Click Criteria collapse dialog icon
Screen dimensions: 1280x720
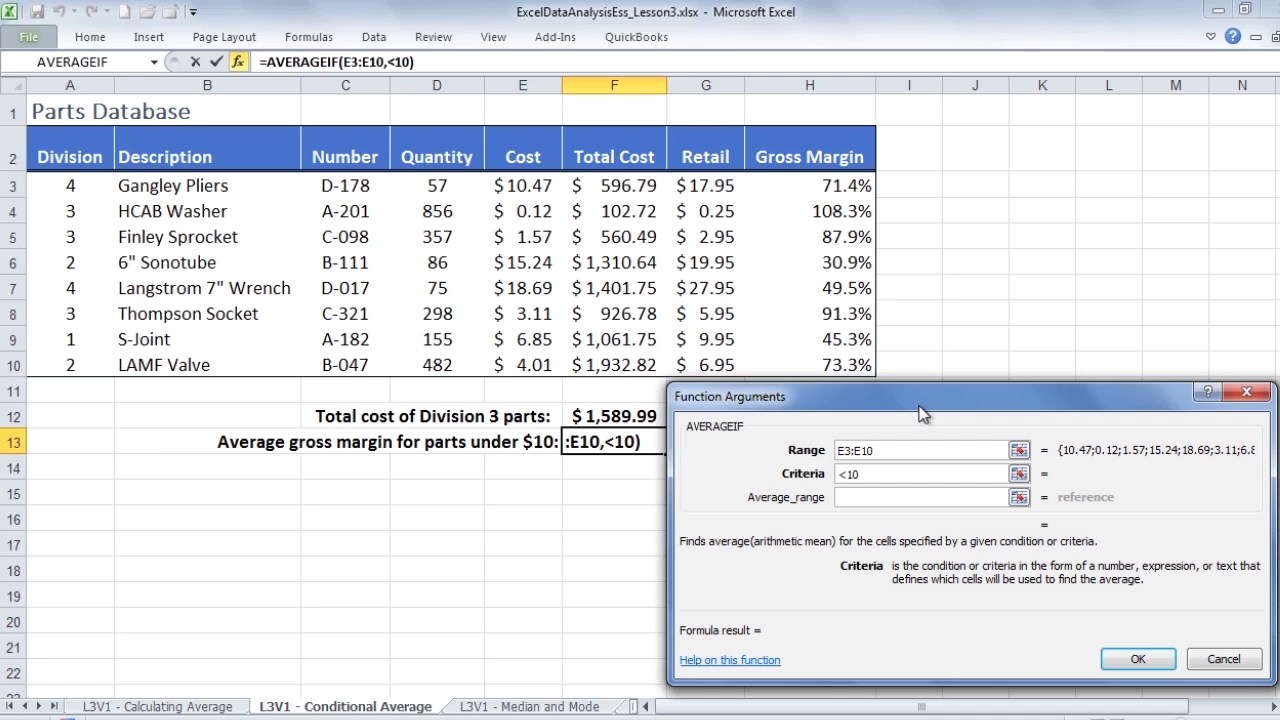click(1019, 473)
